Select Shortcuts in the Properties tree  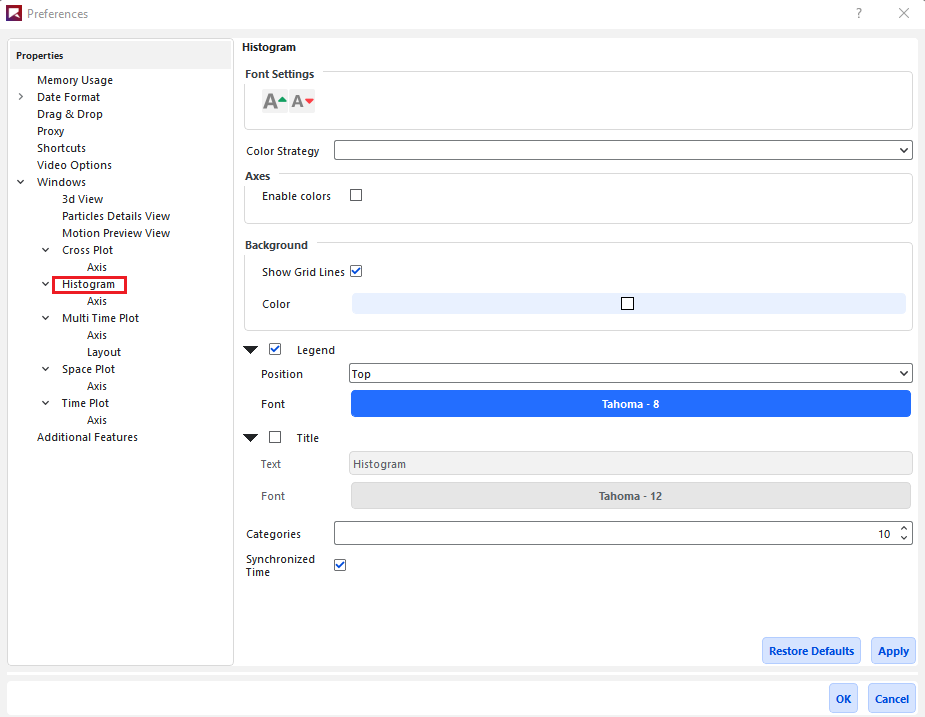click(x=61, y=147)
